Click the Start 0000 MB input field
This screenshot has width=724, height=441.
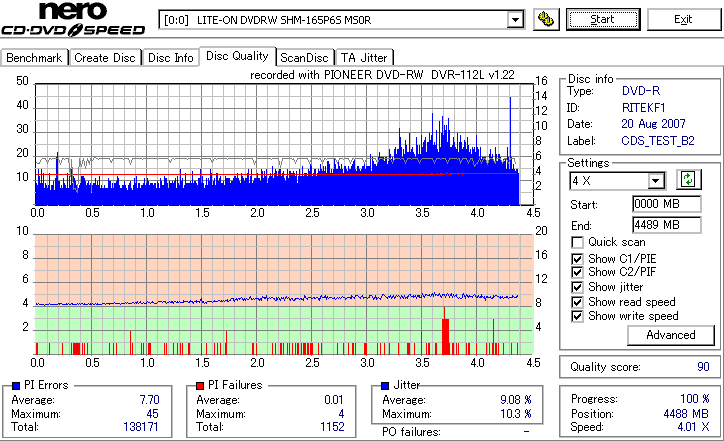[x=666, y=204]
